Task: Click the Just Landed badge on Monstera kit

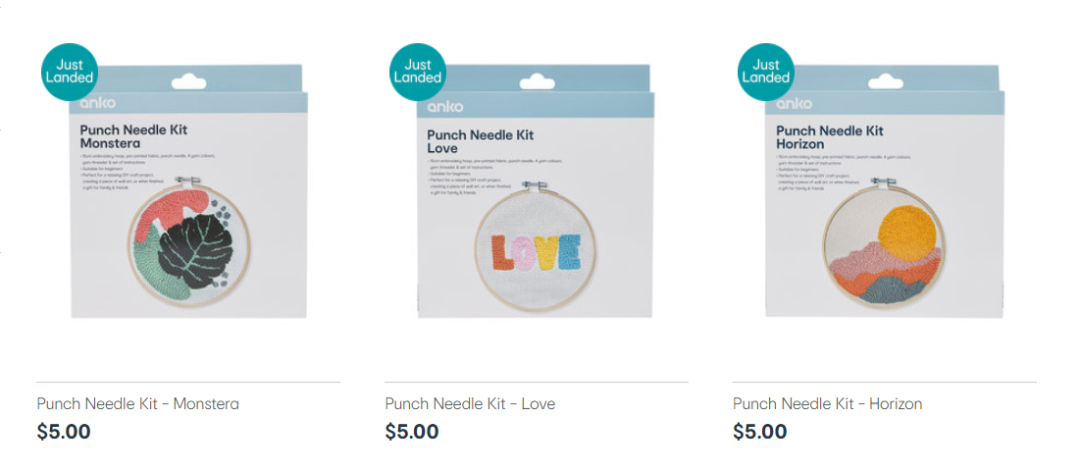Action: pyautogui.click(x=70, y=72)
